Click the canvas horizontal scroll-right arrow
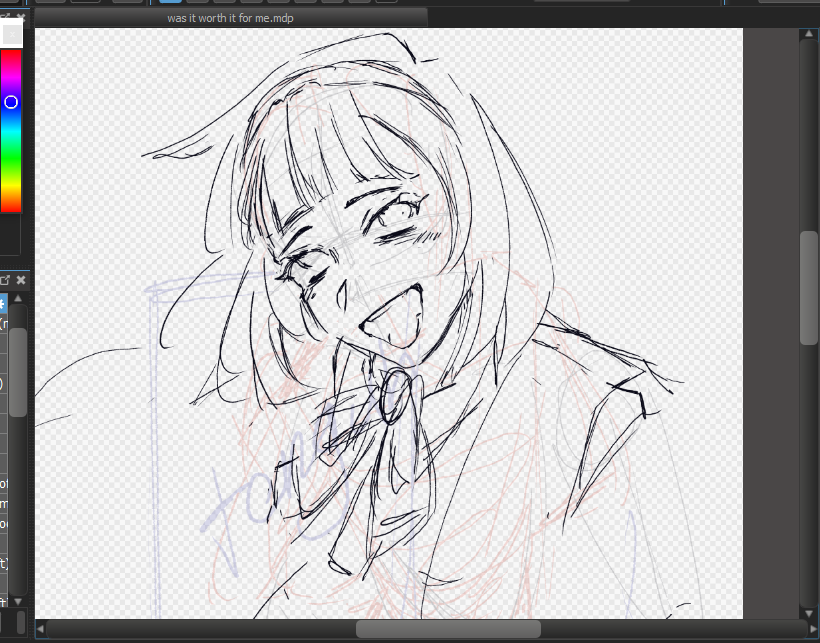 tap(814, 628)
